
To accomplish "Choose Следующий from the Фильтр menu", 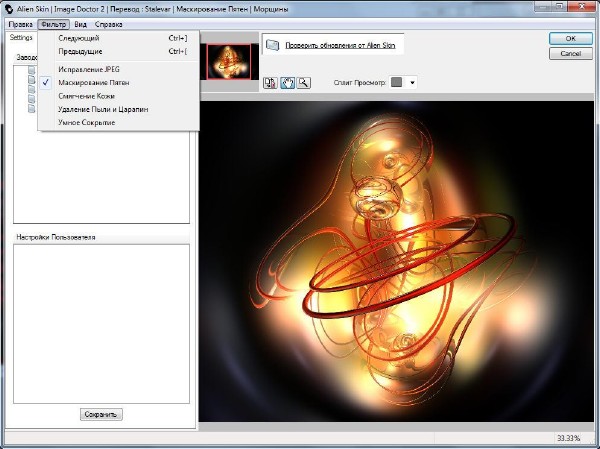I will coord(79,38).
